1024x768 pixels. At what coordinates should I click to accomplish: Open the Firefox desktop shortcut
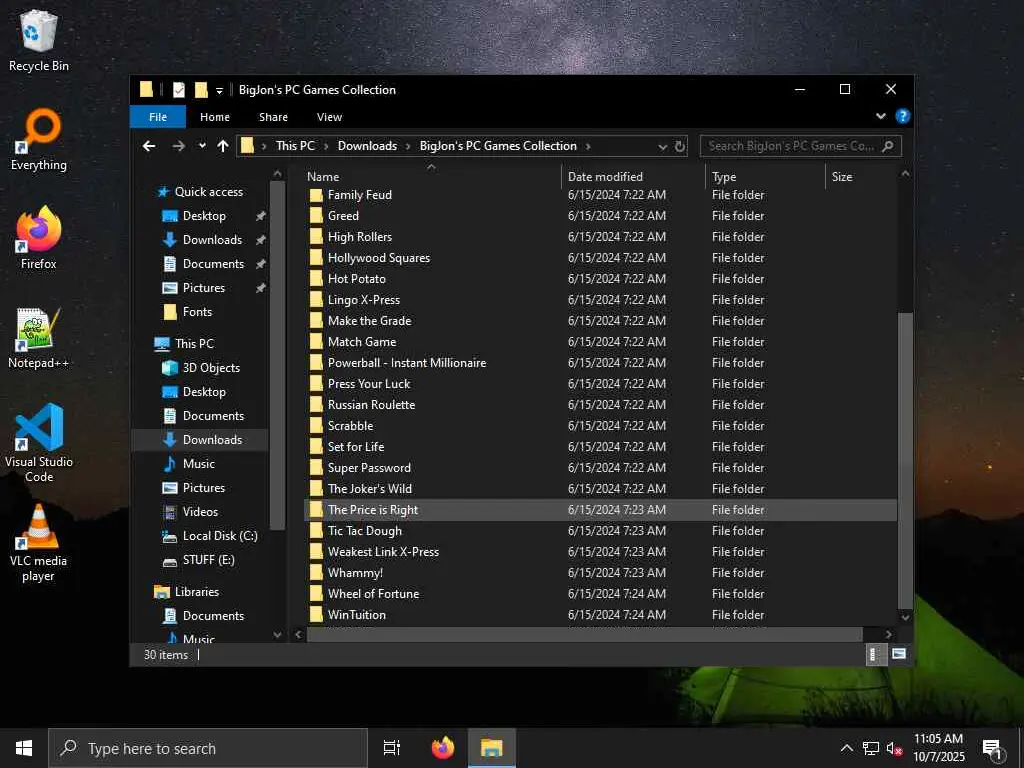(x=39, y=238)
